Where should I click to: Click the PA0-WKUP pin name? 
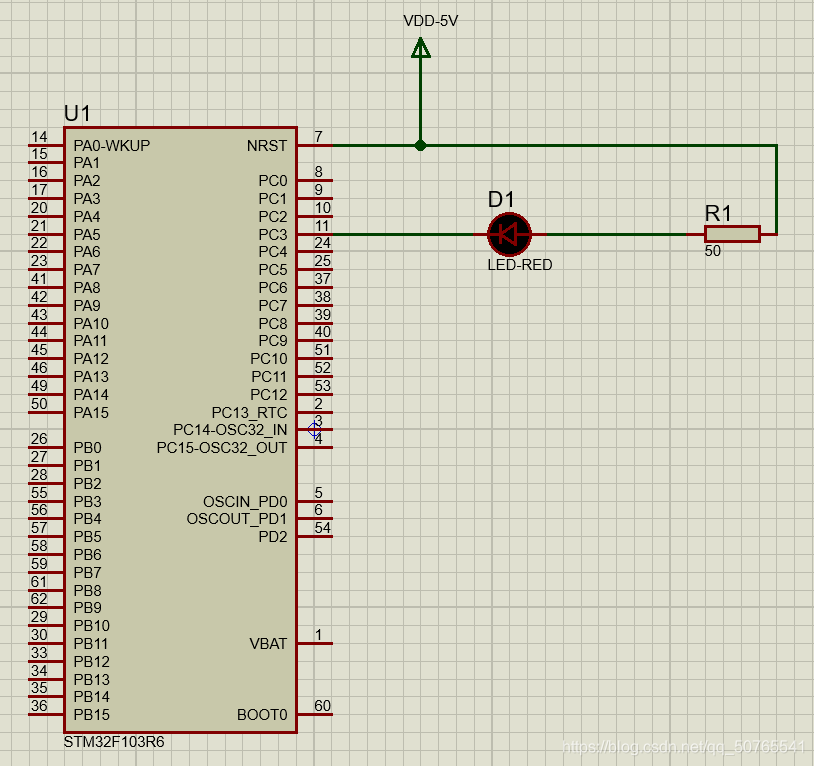coord(112,145)
